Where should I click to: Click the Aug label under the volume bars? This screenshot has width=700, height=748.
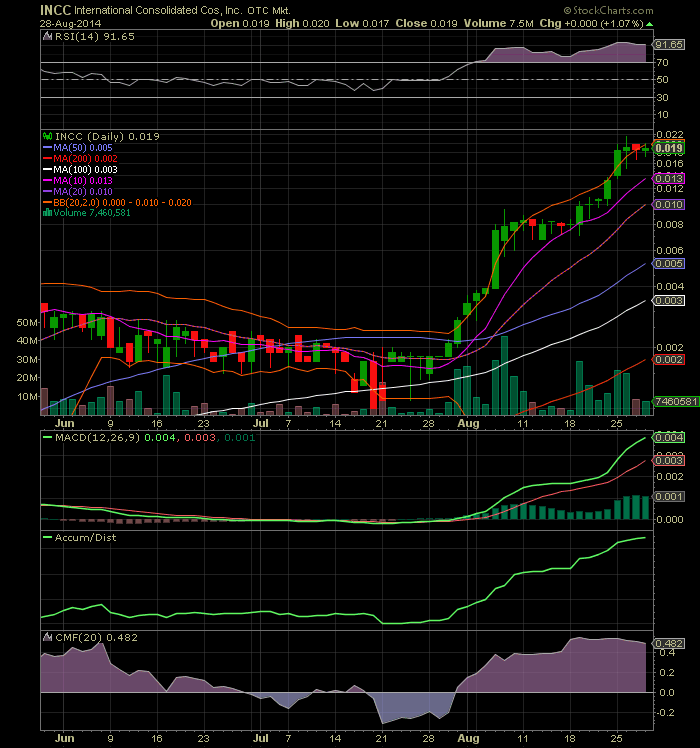[468, 423]
